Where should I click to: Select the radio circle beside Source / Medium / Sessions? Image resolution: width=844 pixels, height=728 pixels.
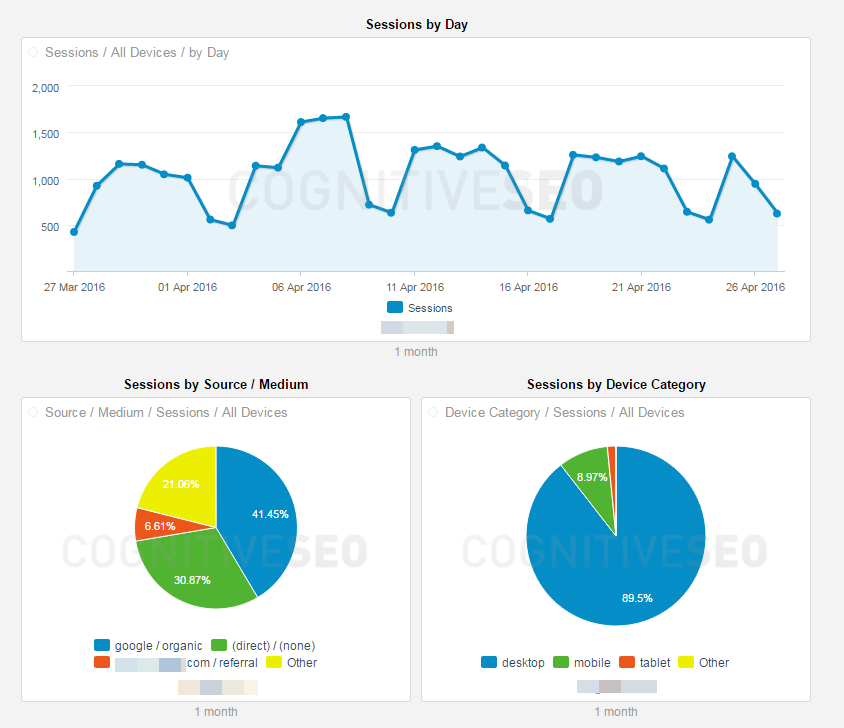pos(33,412)
